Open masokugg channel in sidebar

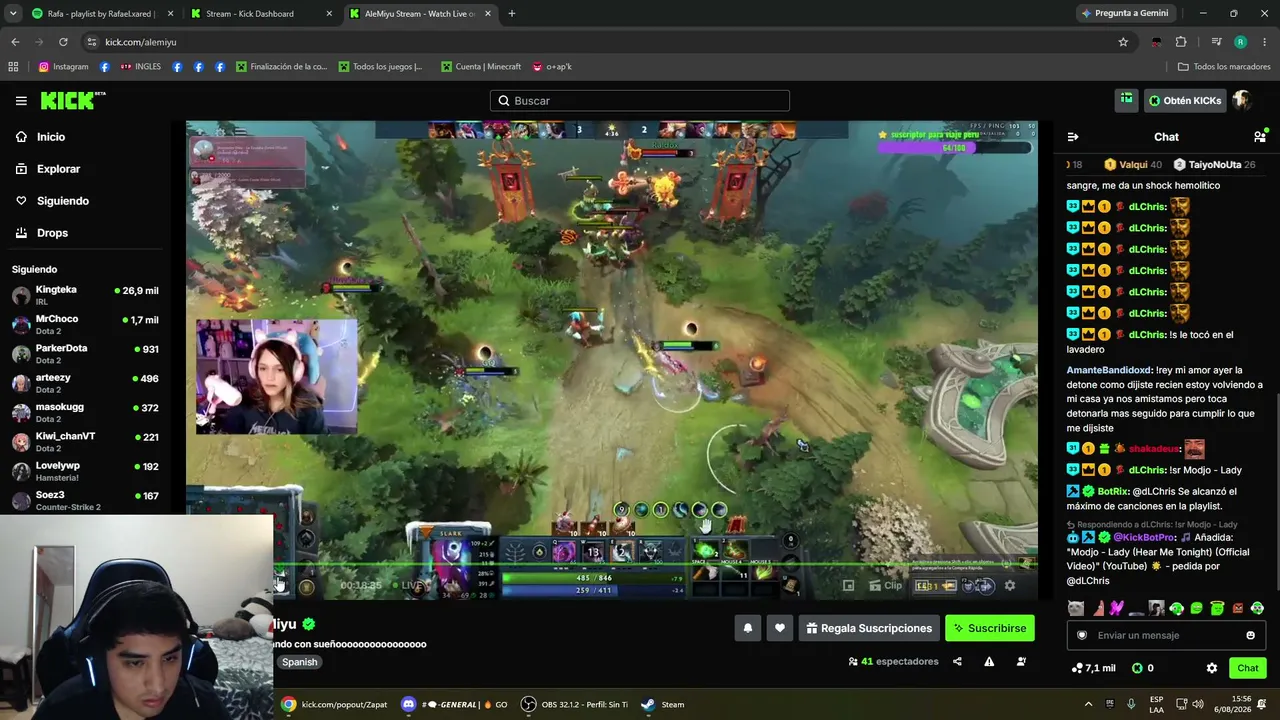click(x=86, y=412)
